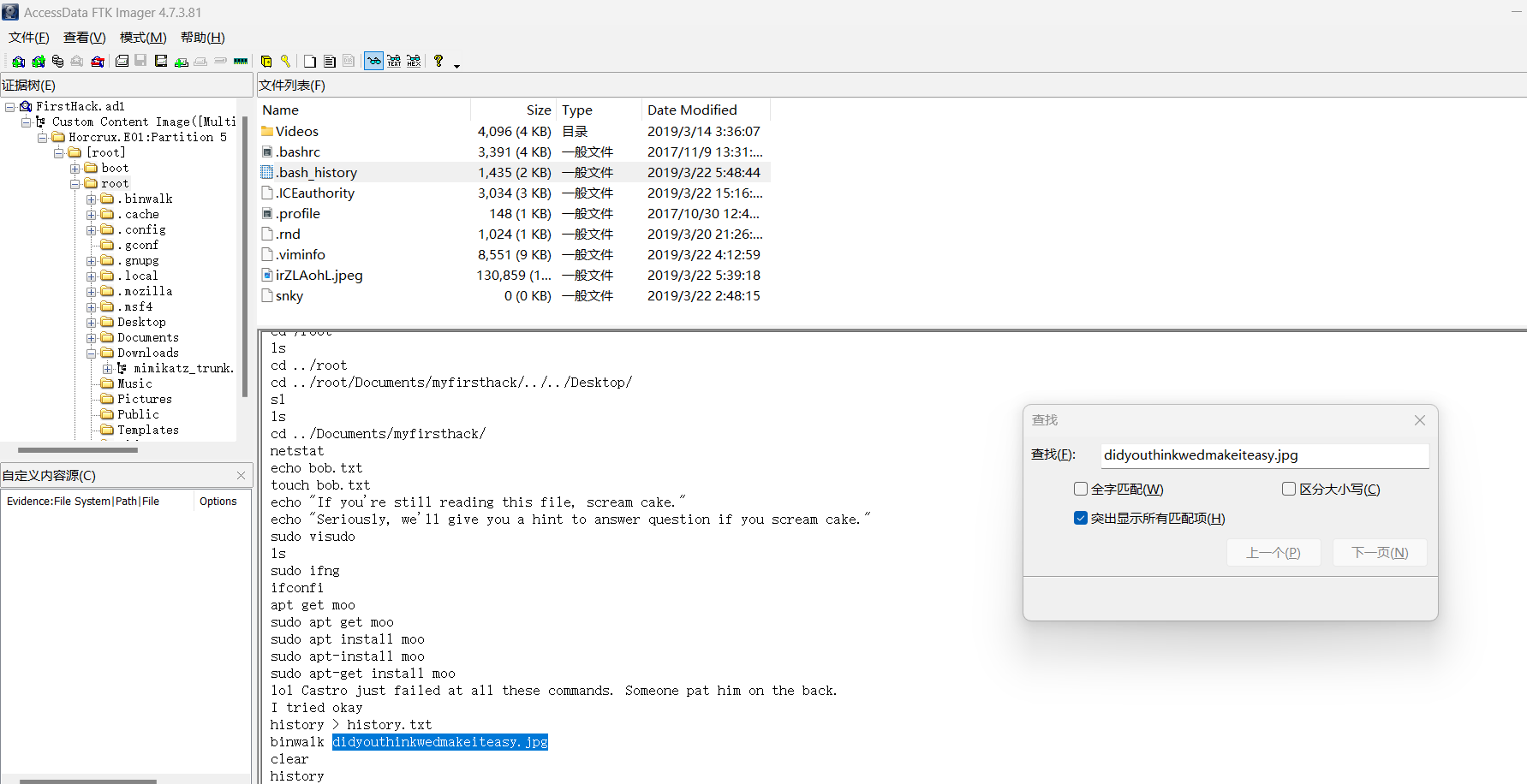Click the Export Logical Image (AD1) icon
The image size is (1527, 784).
point(161,61)
